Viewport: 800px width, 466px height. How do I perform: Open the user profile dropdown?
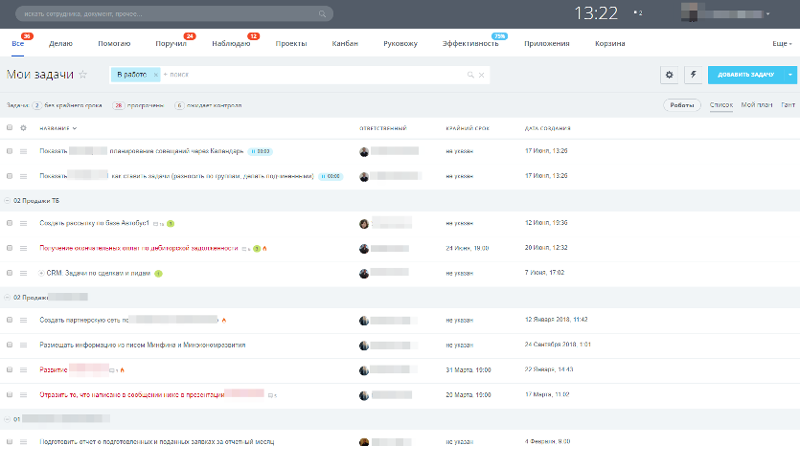click(x=767, y=14)
